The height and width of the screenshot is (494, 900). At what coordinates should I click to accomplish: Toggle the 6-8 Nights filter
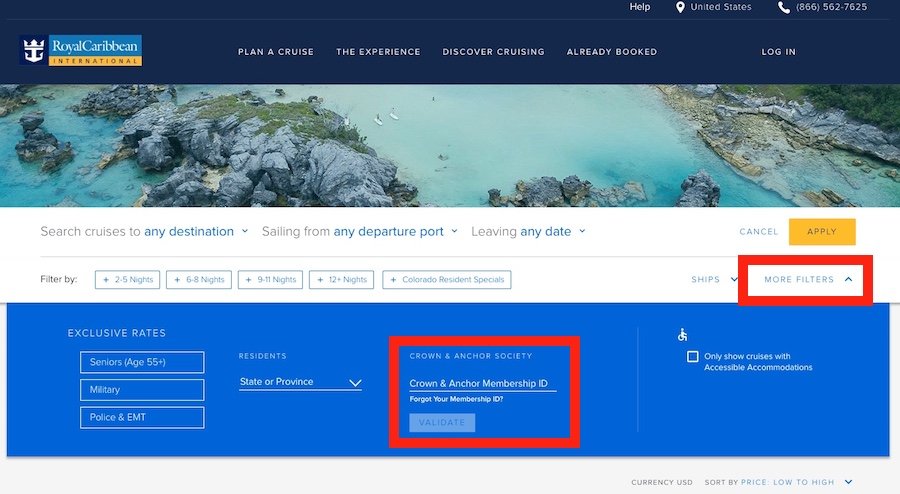[199, 279]
